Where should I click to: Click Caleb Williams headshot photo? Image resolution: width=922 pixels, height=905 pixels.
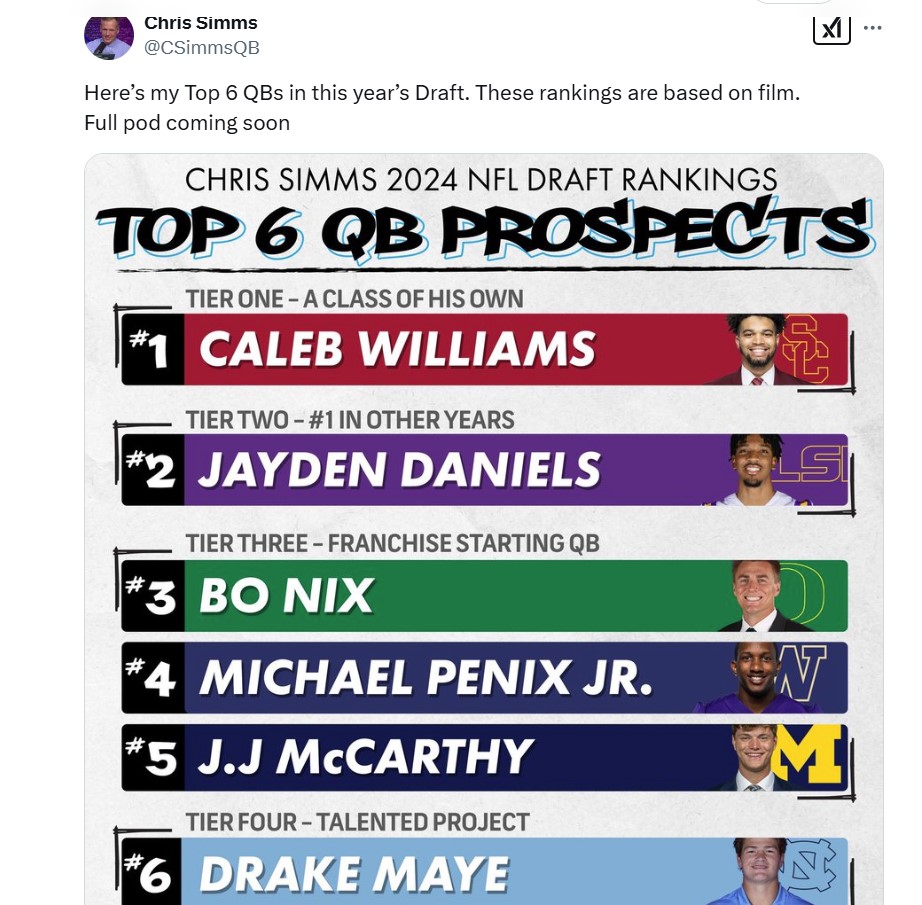pos(756,350)
